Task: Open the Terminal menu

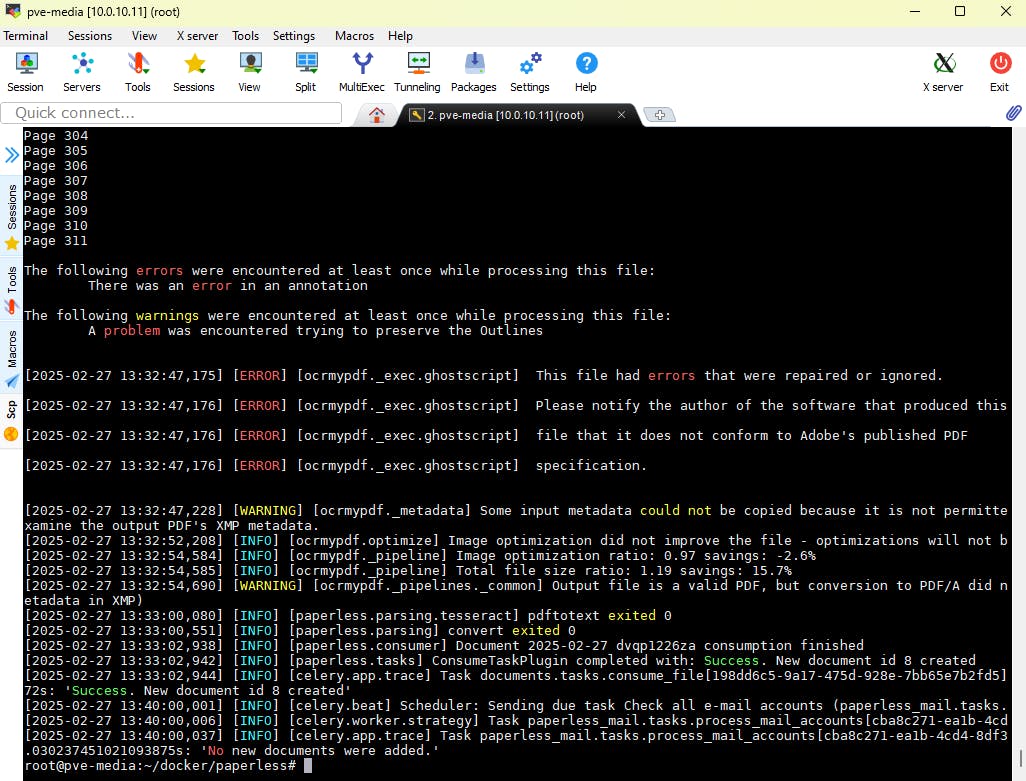Action: click(x=26, y=36)
